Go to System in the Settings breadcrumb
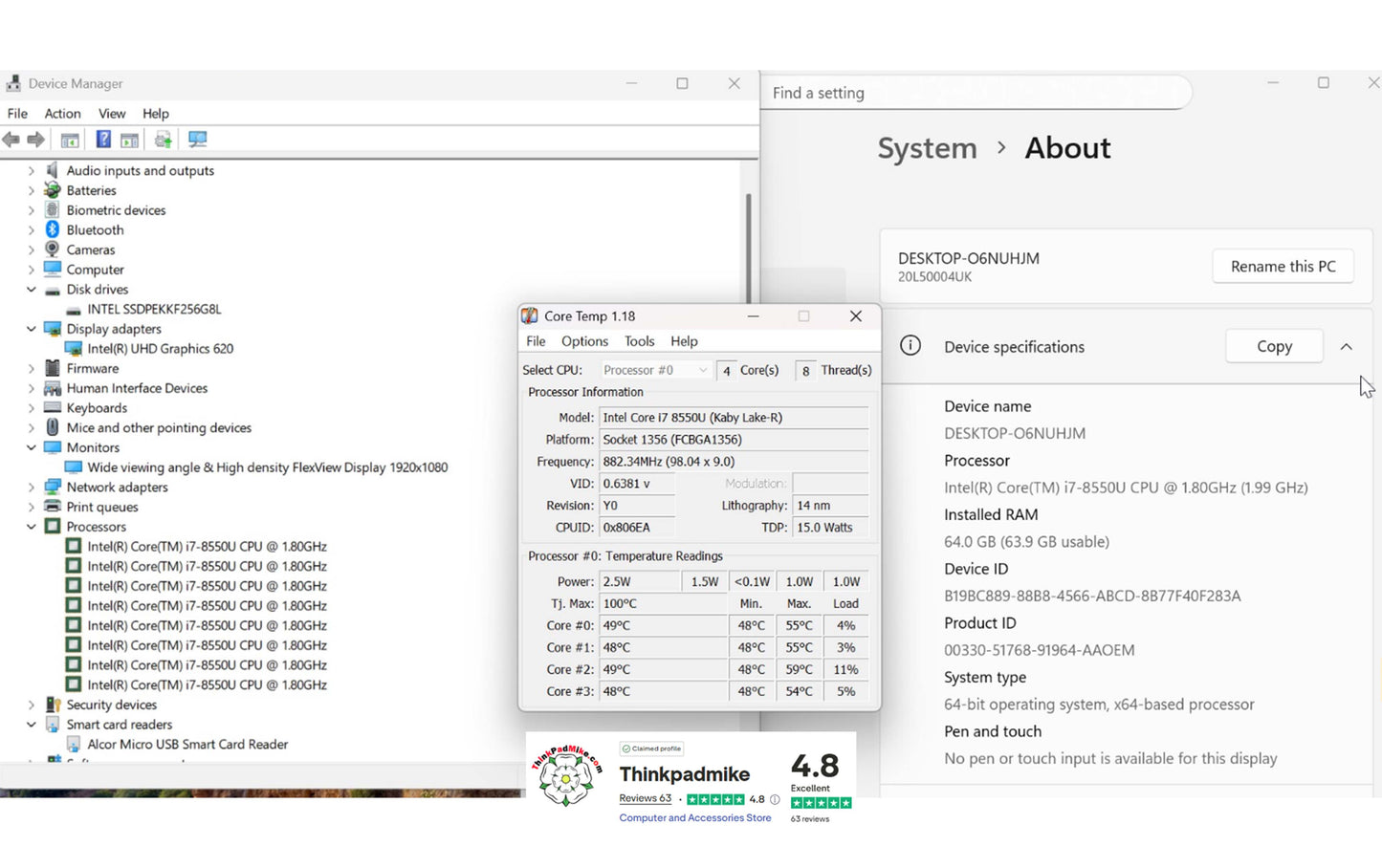This screenshot has width=1382, height=868. [x=927, y=148]
